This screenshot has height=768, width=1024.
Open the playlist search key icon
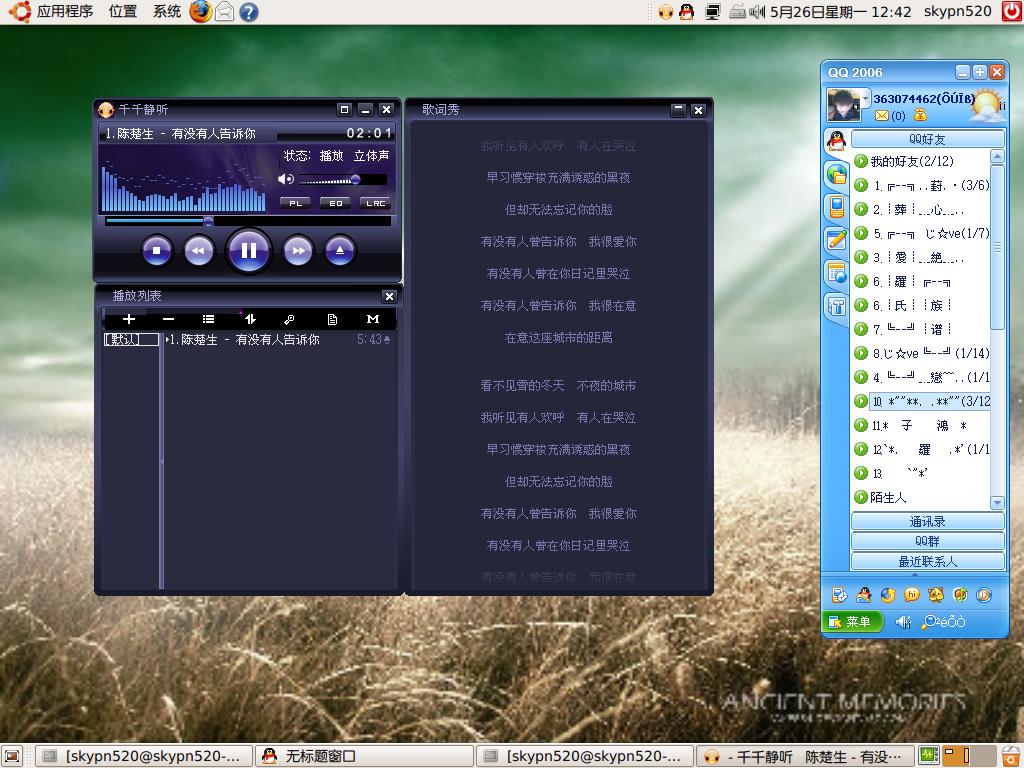289,319
